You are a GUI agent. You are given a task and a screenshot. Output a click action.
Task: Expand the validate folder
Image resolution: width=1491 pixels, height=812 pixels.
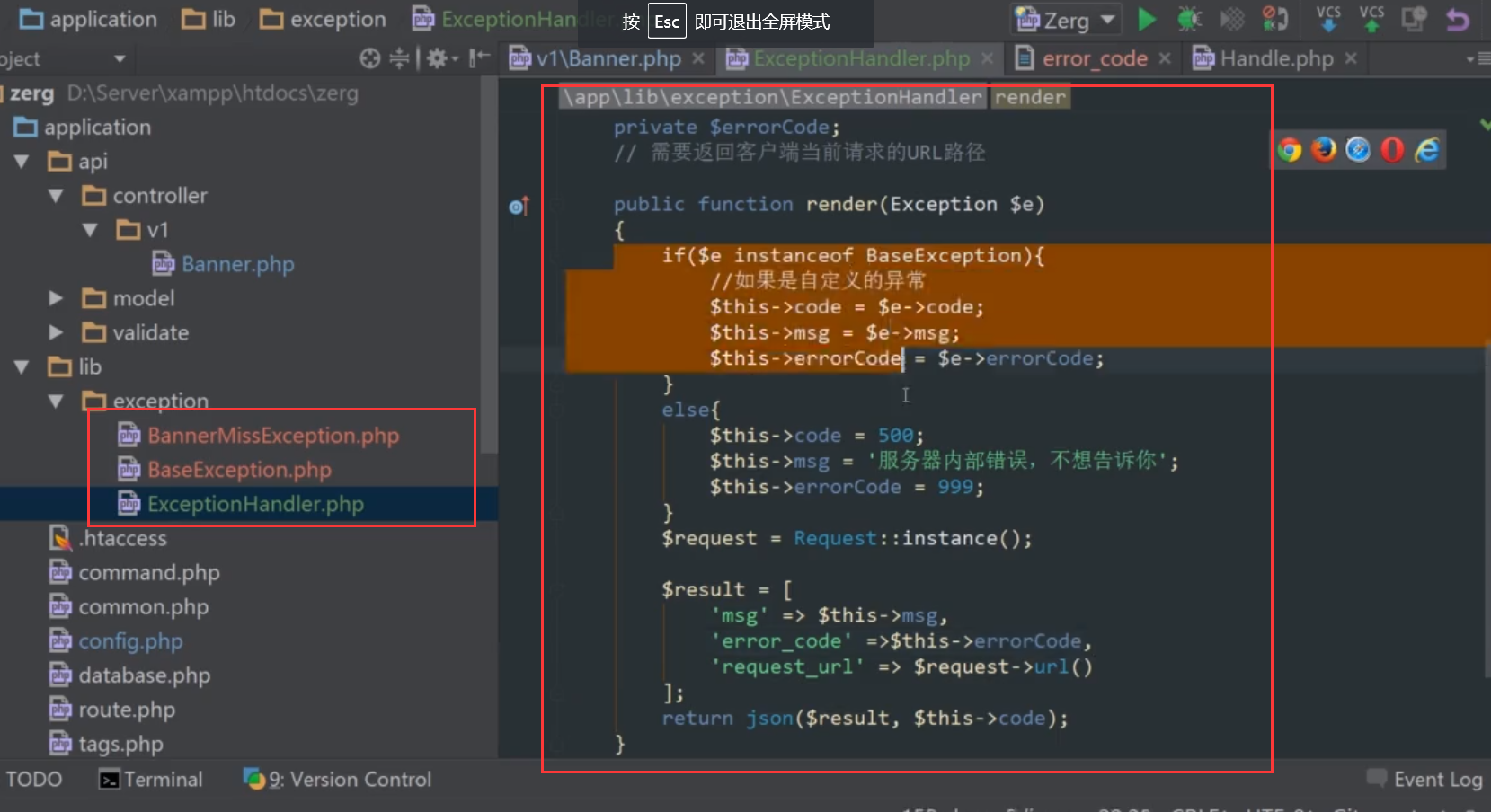coord(56,332)
